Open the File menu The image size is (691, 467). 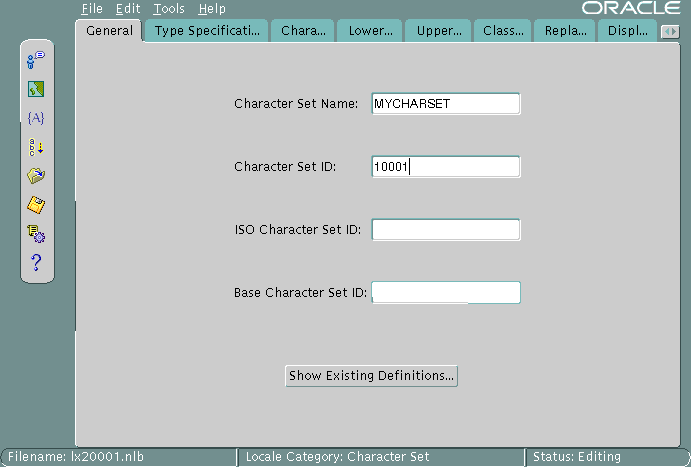[92, 9]
